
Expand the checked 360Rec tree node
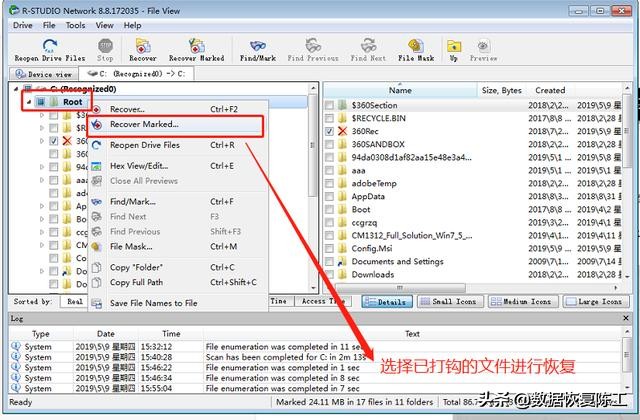pos(42,141)
